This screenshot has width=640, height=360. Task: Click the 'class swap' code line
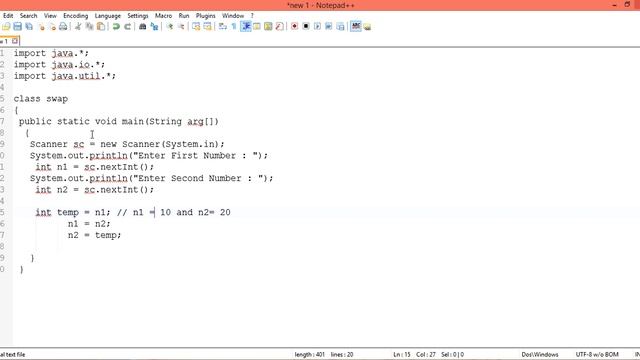(40, 99)
